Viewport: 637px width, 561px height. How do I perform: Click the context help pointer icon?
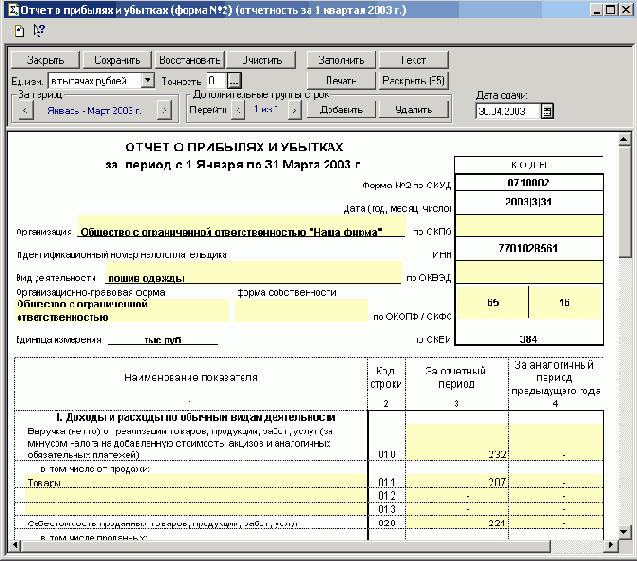pyautogui.click(x=38, y=30)
